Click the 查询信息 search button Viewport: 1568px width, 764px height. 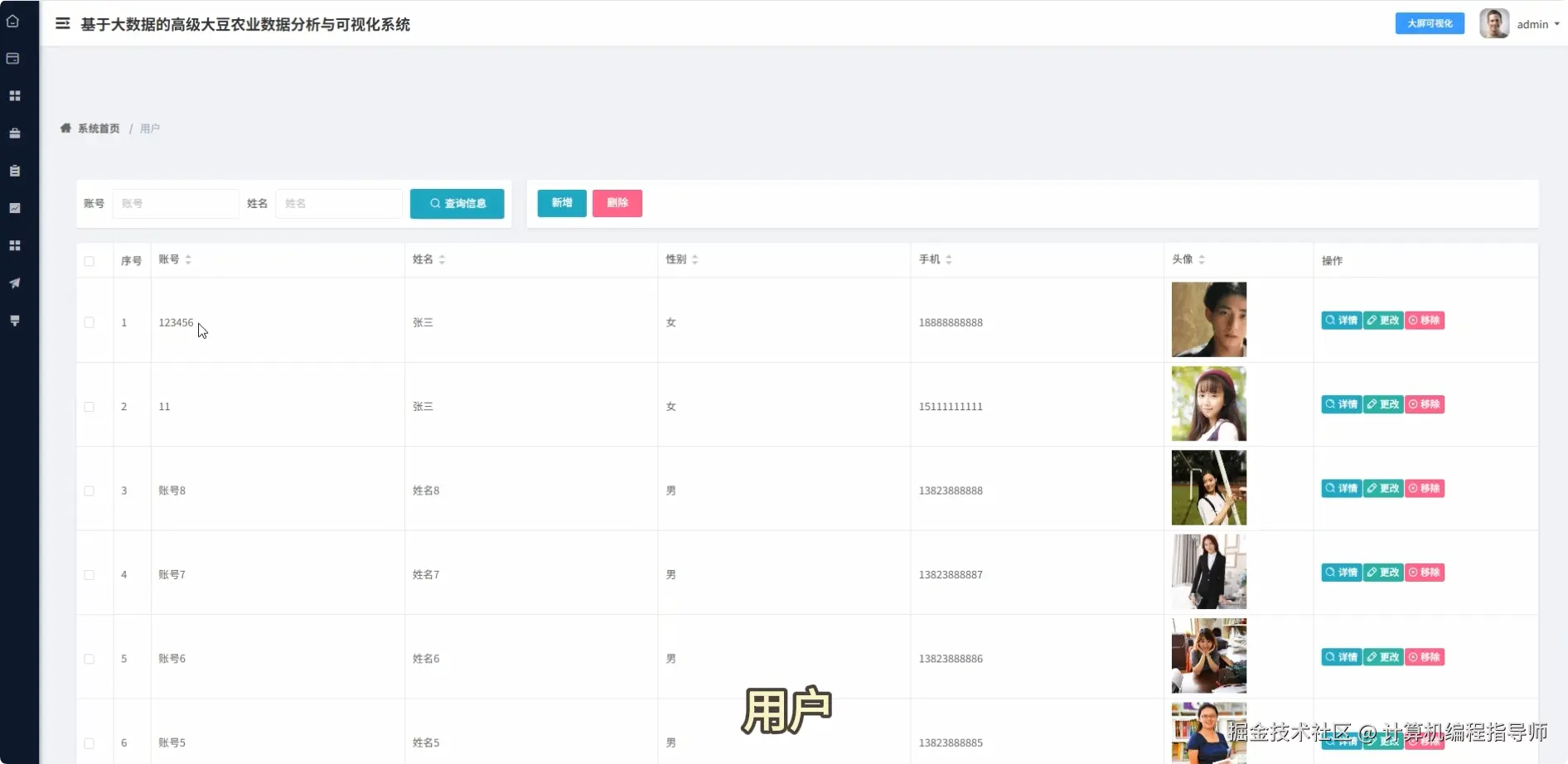tap(457, 203)
